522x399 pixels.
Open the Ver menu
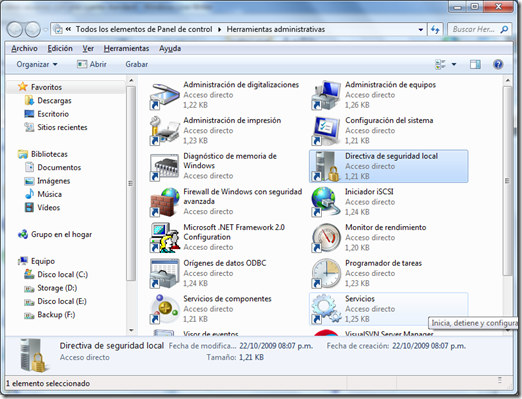click(x=88, y=49)
